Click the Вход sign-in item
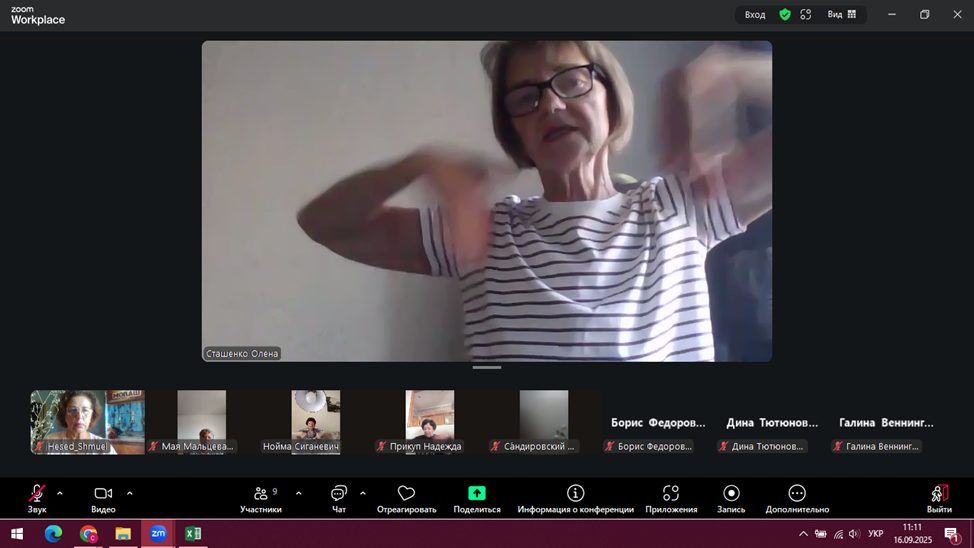Image resolution: width=974 pixels, height=548 pixels. pyautogui.click(x=755, y=14)
